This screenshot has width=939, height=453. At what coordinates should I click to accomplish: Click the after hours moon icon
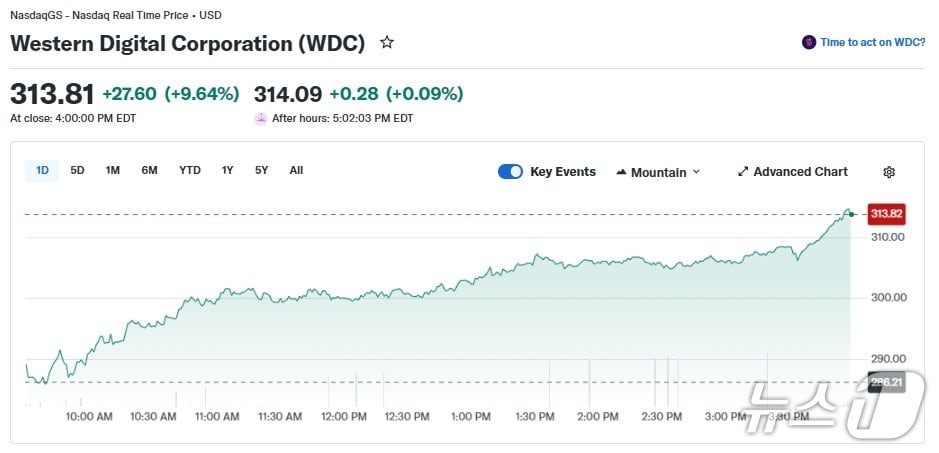pyautogui.click(x=261, y=118)
